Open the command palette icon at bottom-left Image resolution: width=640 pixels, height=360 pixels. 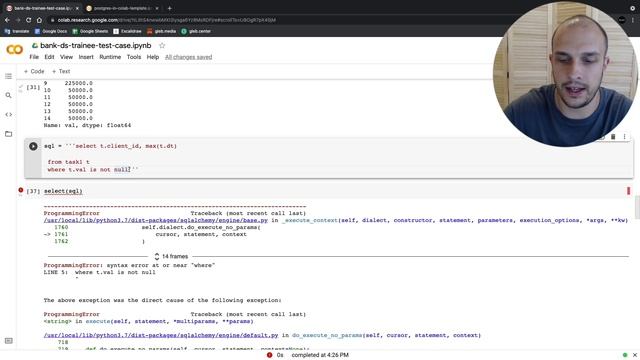coord(9,341)
